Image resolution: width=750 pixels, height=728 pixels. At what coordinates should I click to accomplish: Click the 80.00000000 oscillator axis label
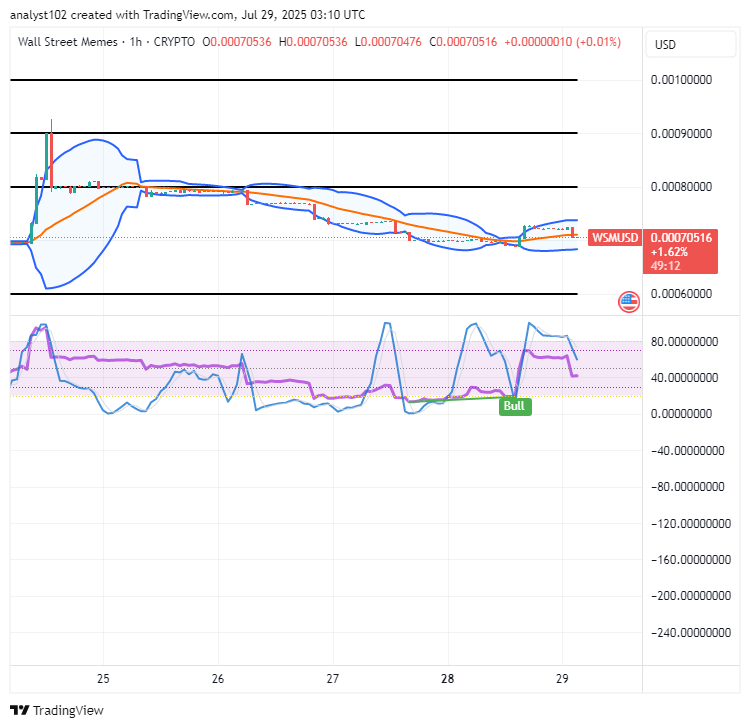[x=684, y=342]
